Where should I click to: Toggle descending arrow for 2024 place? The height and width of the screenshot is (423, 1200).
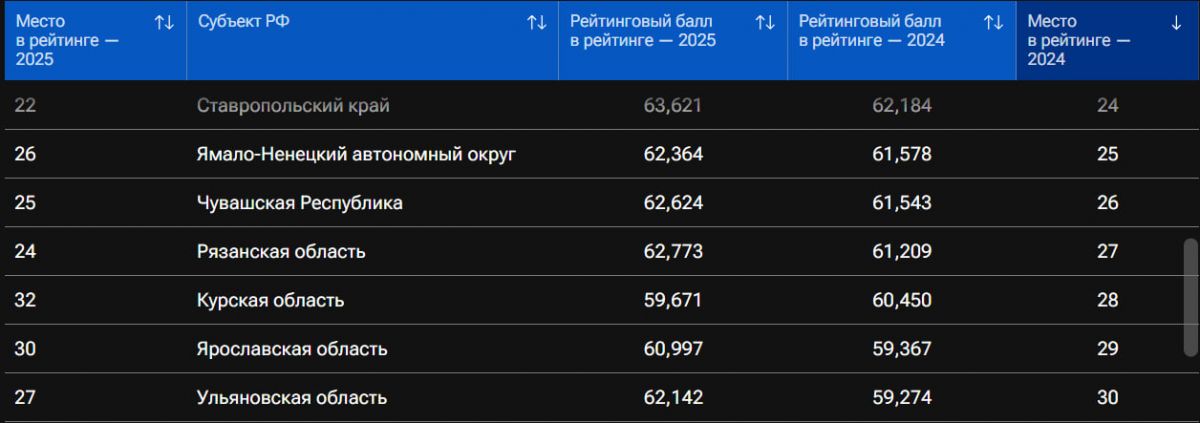pos(1176,22)
